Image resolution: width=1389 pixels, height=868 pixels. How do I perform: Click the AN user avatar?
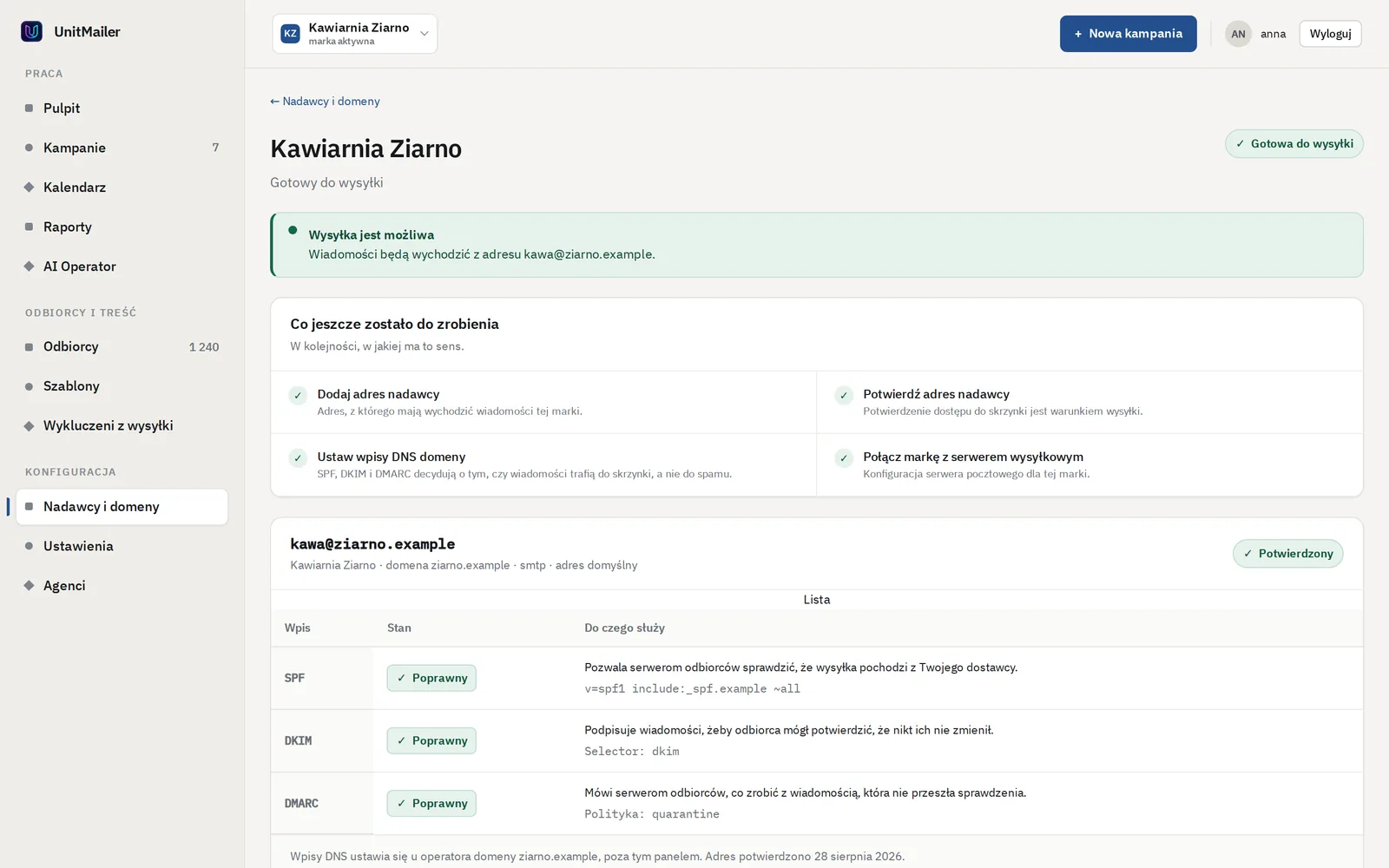1238,34
